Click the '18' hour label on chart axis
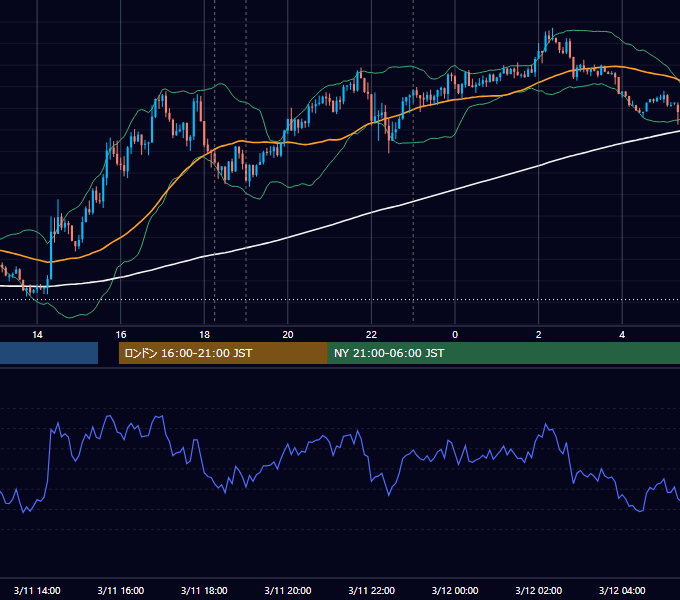The height and width of the screenshot is (600, 680). (204, 335)
